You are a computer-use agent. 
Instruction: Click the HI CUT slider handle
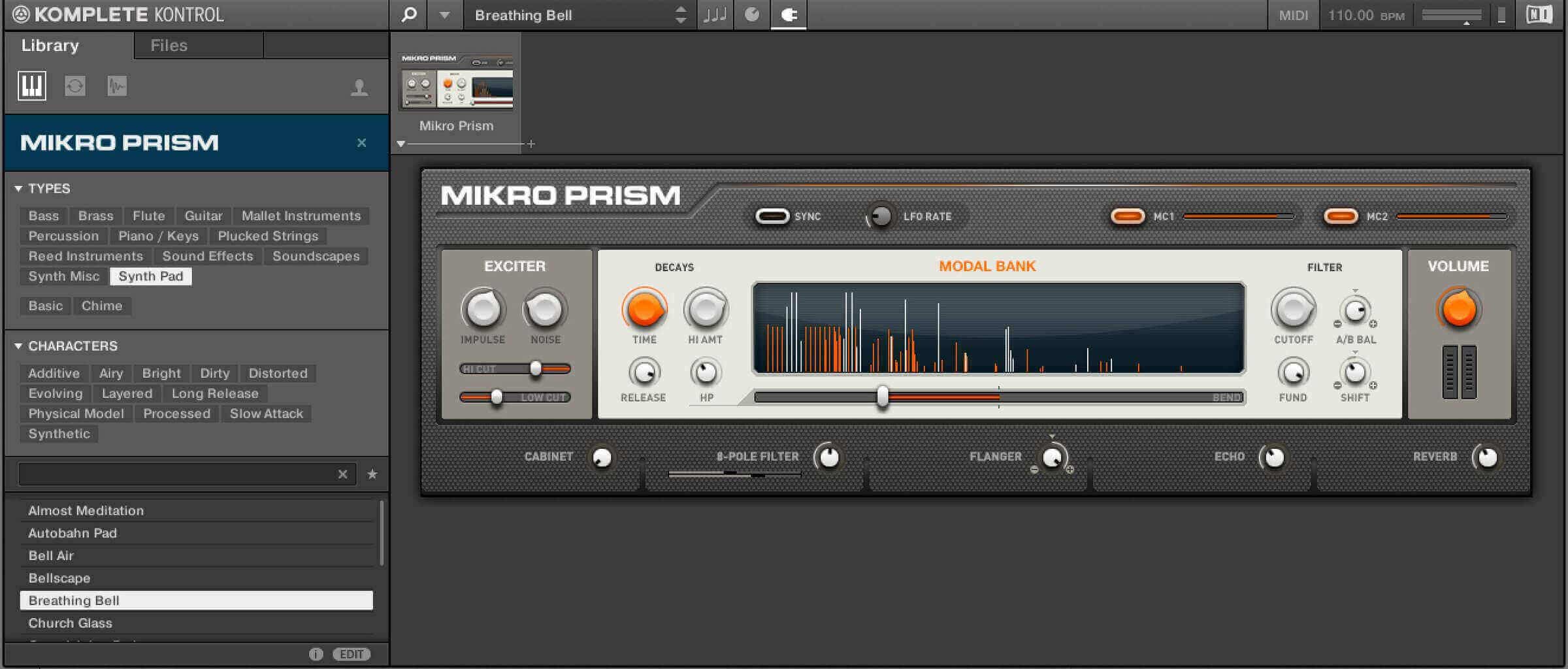(536, 369)
